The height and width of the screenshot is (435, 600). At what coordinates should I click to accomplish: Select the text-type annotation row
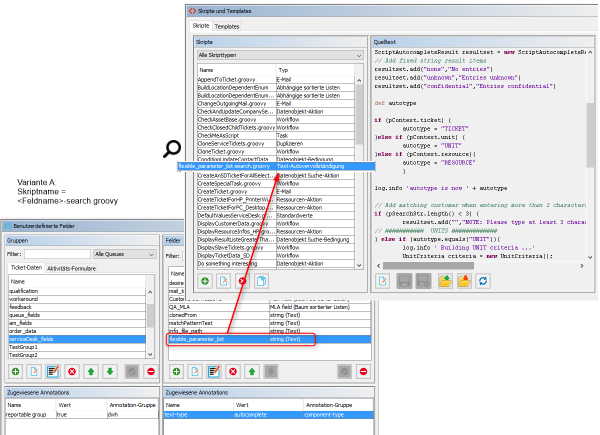point(269,415)
